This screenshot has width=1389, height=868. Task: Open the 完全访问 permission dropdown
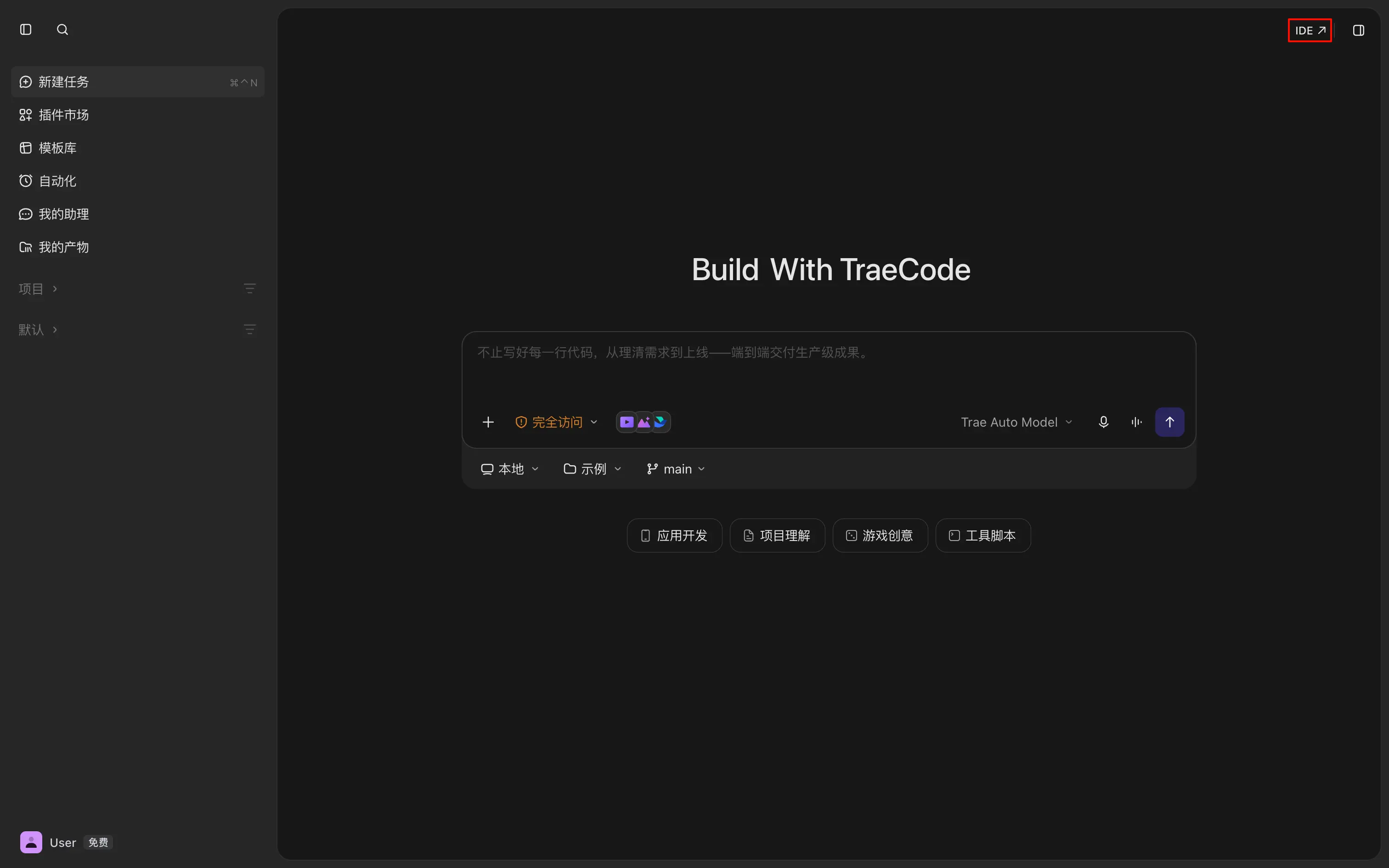coord(556,422)
